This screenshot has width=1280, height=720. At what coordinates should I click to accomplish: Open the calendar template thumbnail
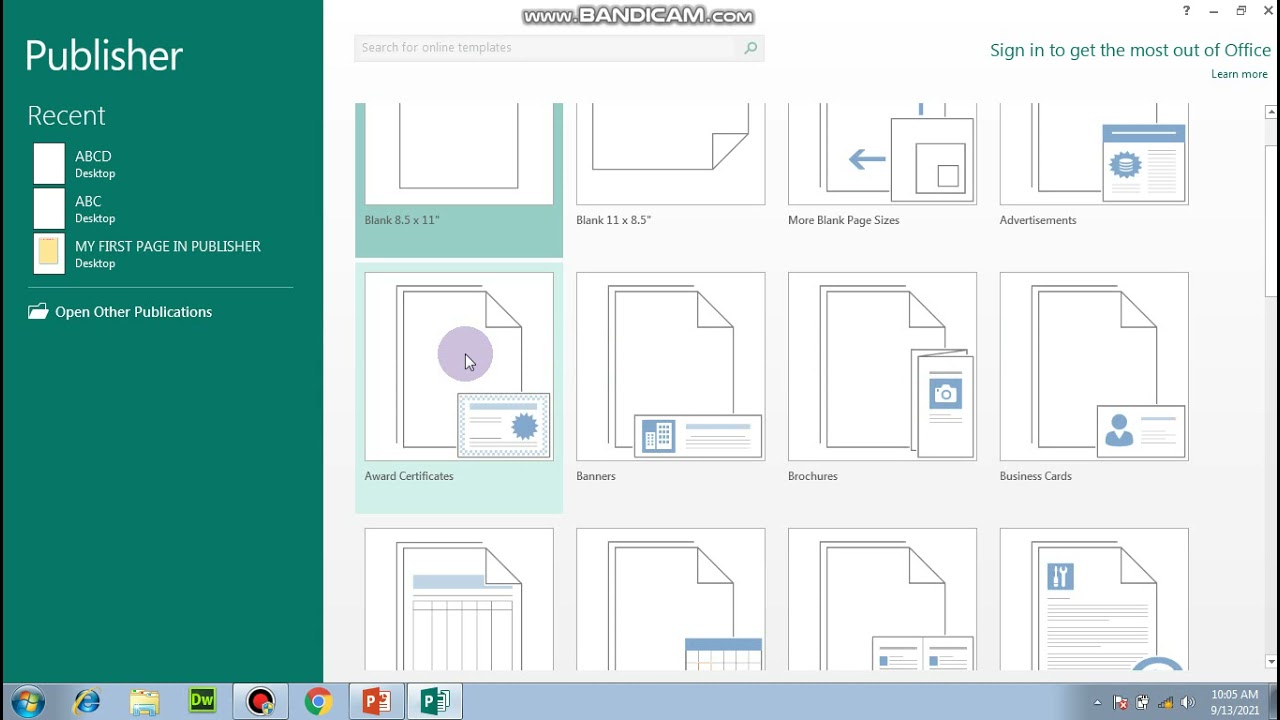coord(671,599)
